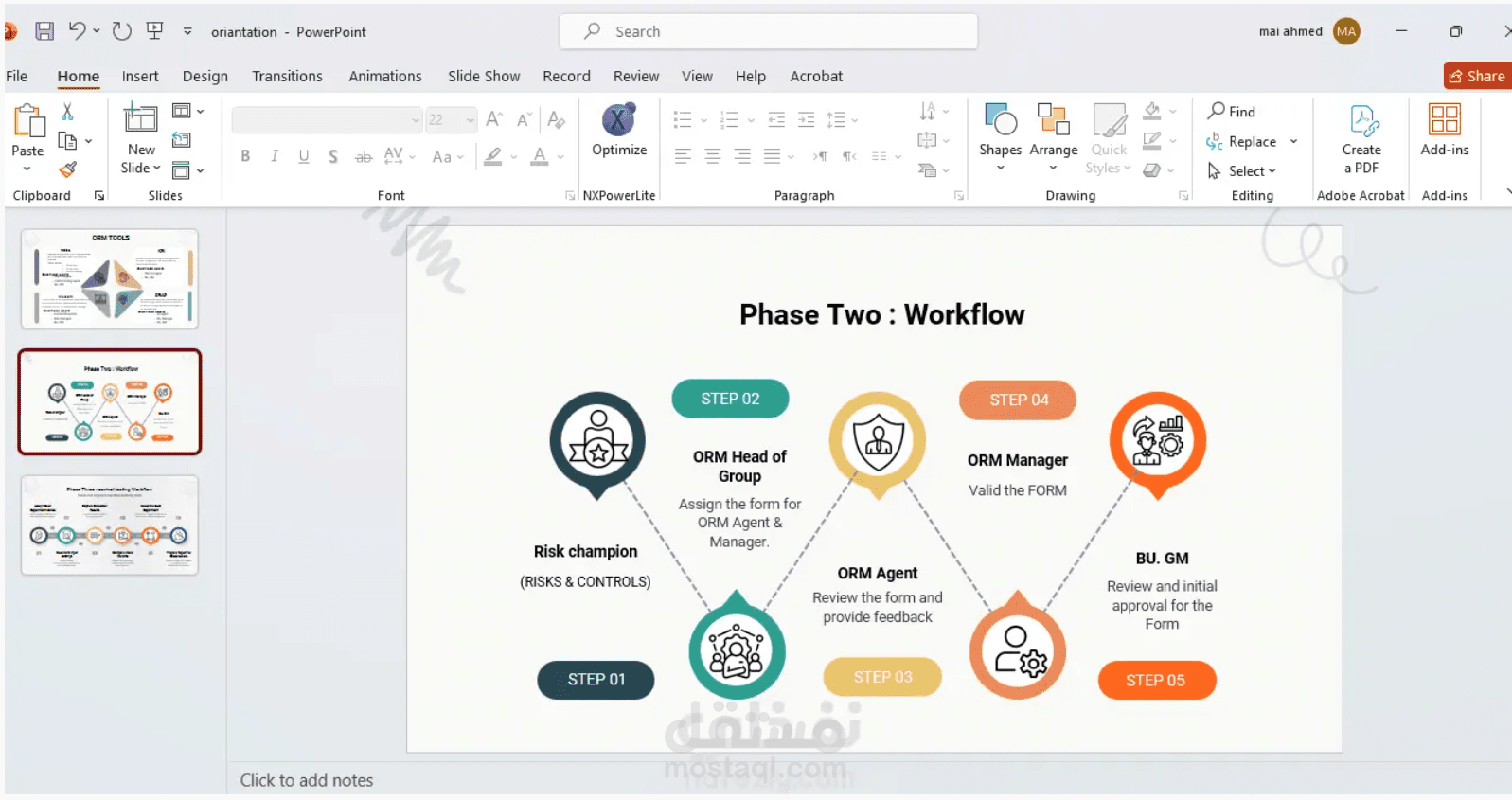Switch to the Insert tab

[x=140, y=76]
